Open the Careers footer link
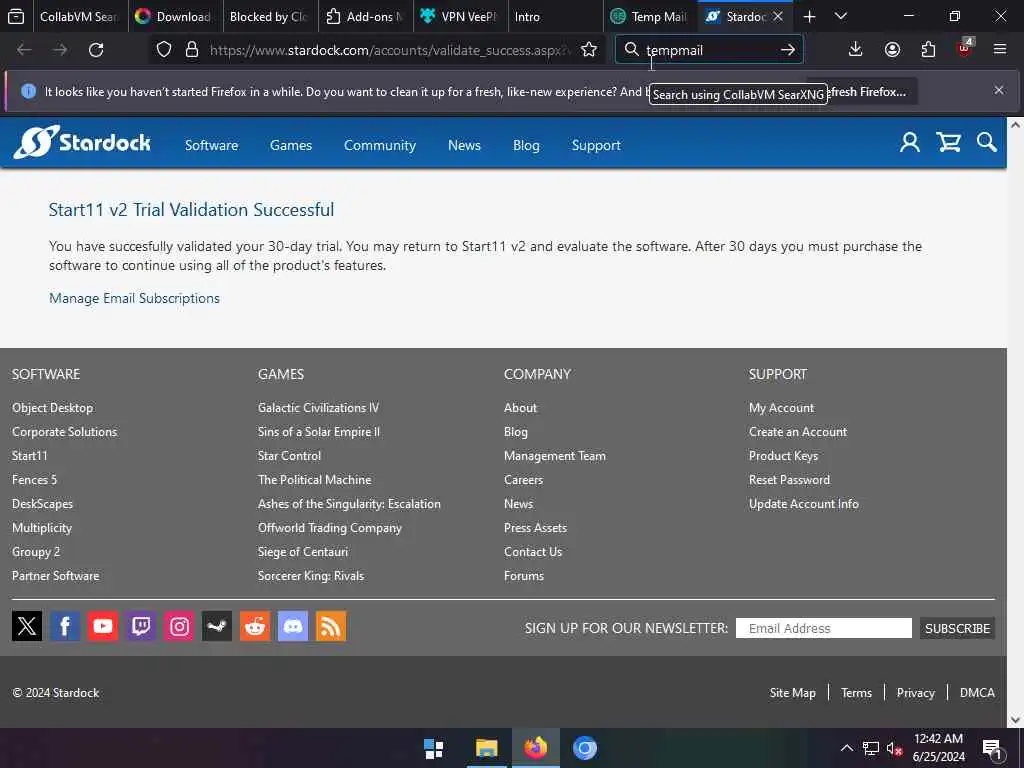Image resolution: width=1024 pixels, height=768 pixels. tap(523, 480)
